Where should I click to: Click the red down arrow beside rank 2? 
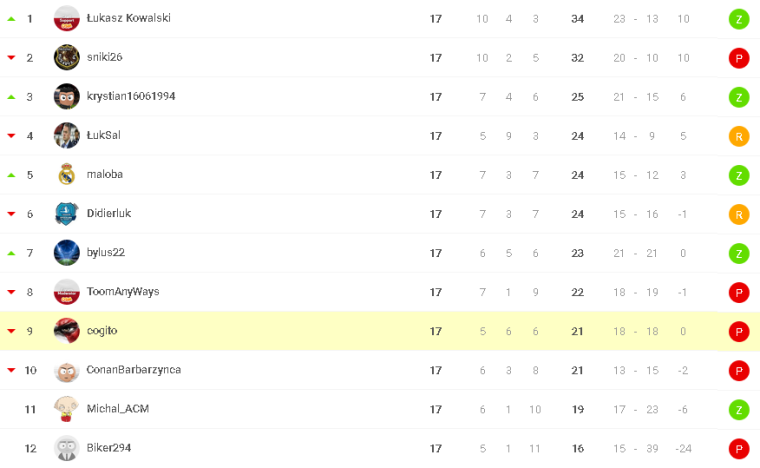click(x=11, y=57)
